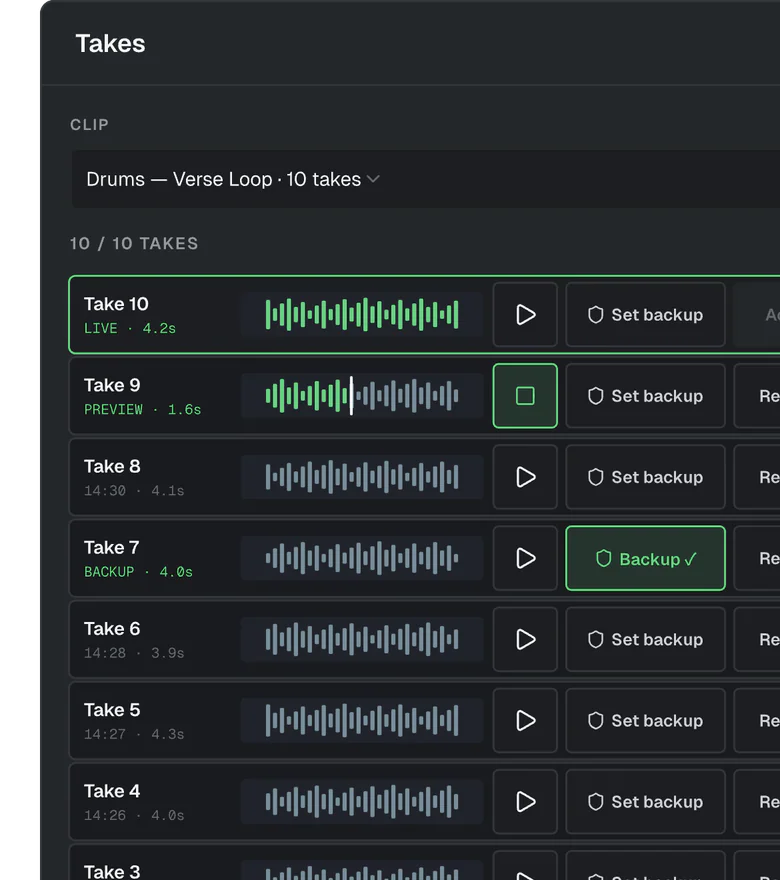The image size is (780, 880).
Task: Play Take 7 preview
Action: pyautogui.click(x=525, y=558)
